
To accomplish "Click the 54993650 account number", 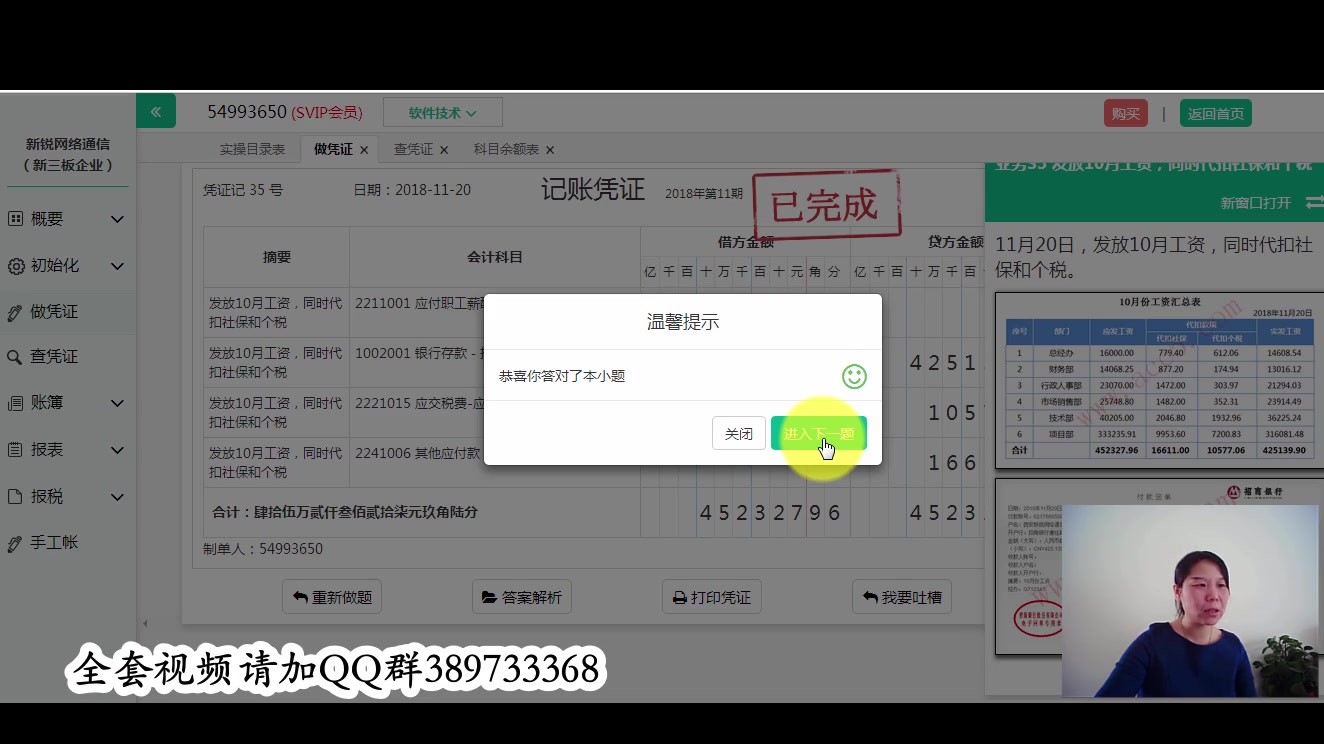I will point(247,112).
